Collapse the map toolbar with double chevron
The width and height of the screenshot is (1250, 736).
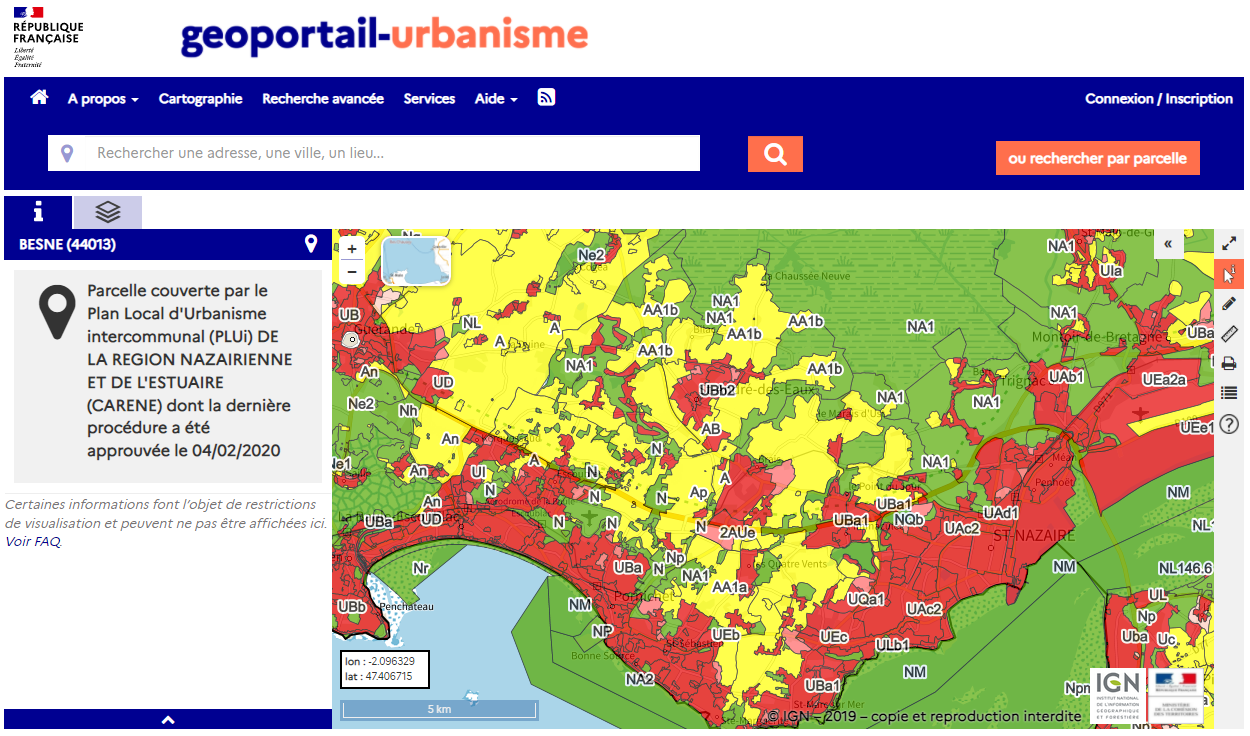1168,243
